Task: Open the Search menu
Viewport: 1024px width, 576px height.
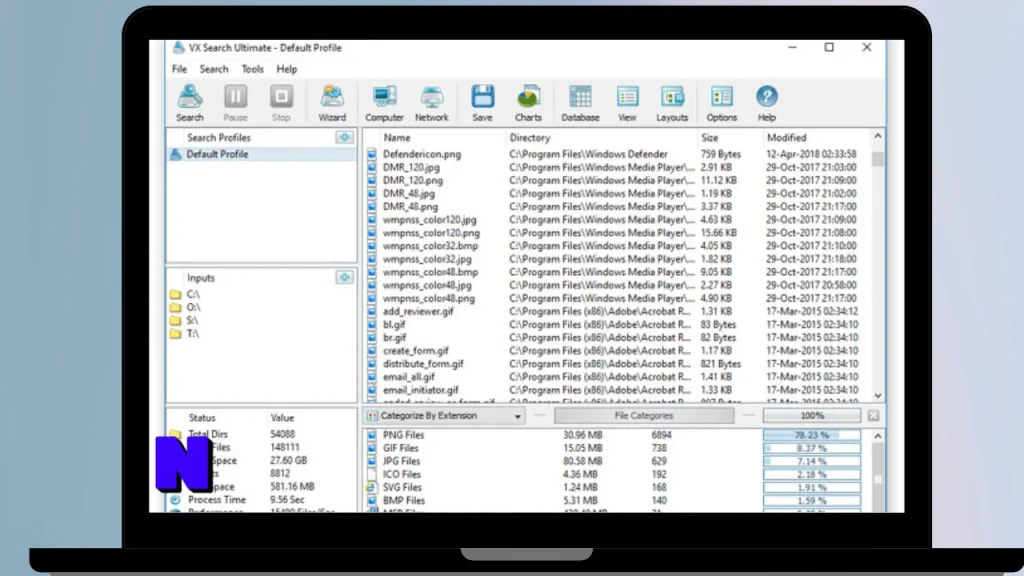Action: 214,69
